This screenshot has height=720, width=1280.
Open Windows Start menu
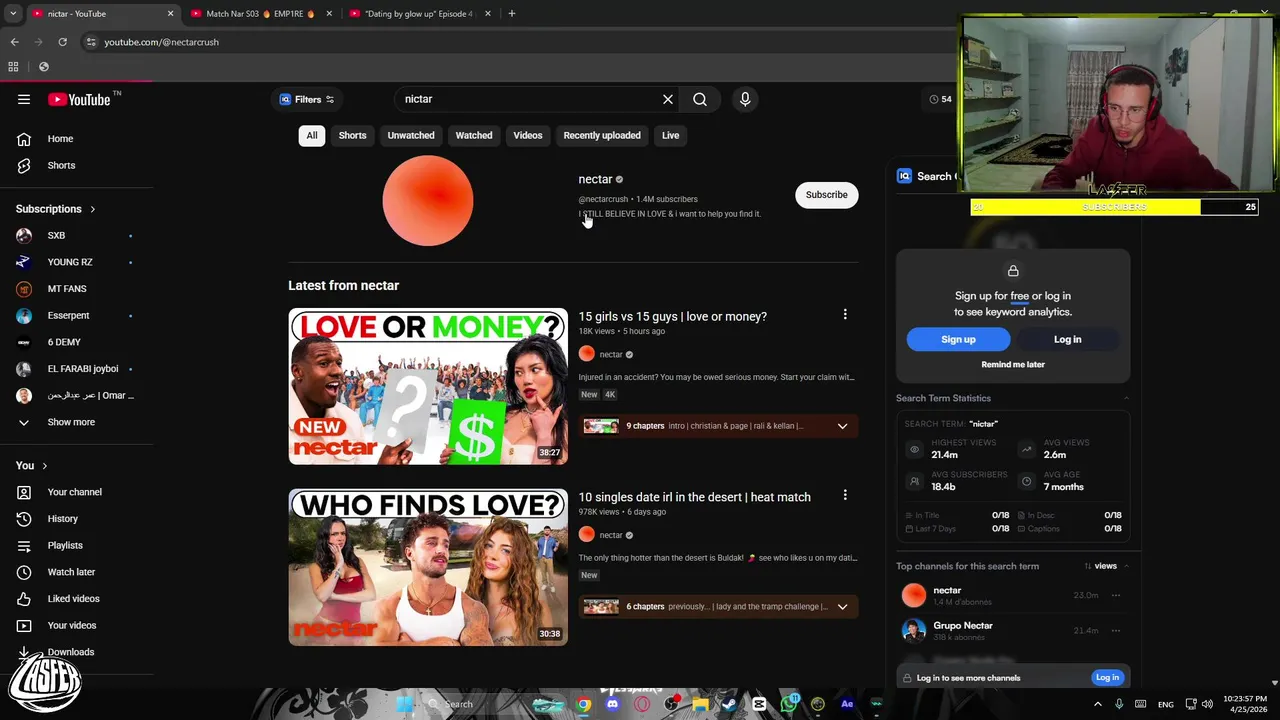coord(404,704)
